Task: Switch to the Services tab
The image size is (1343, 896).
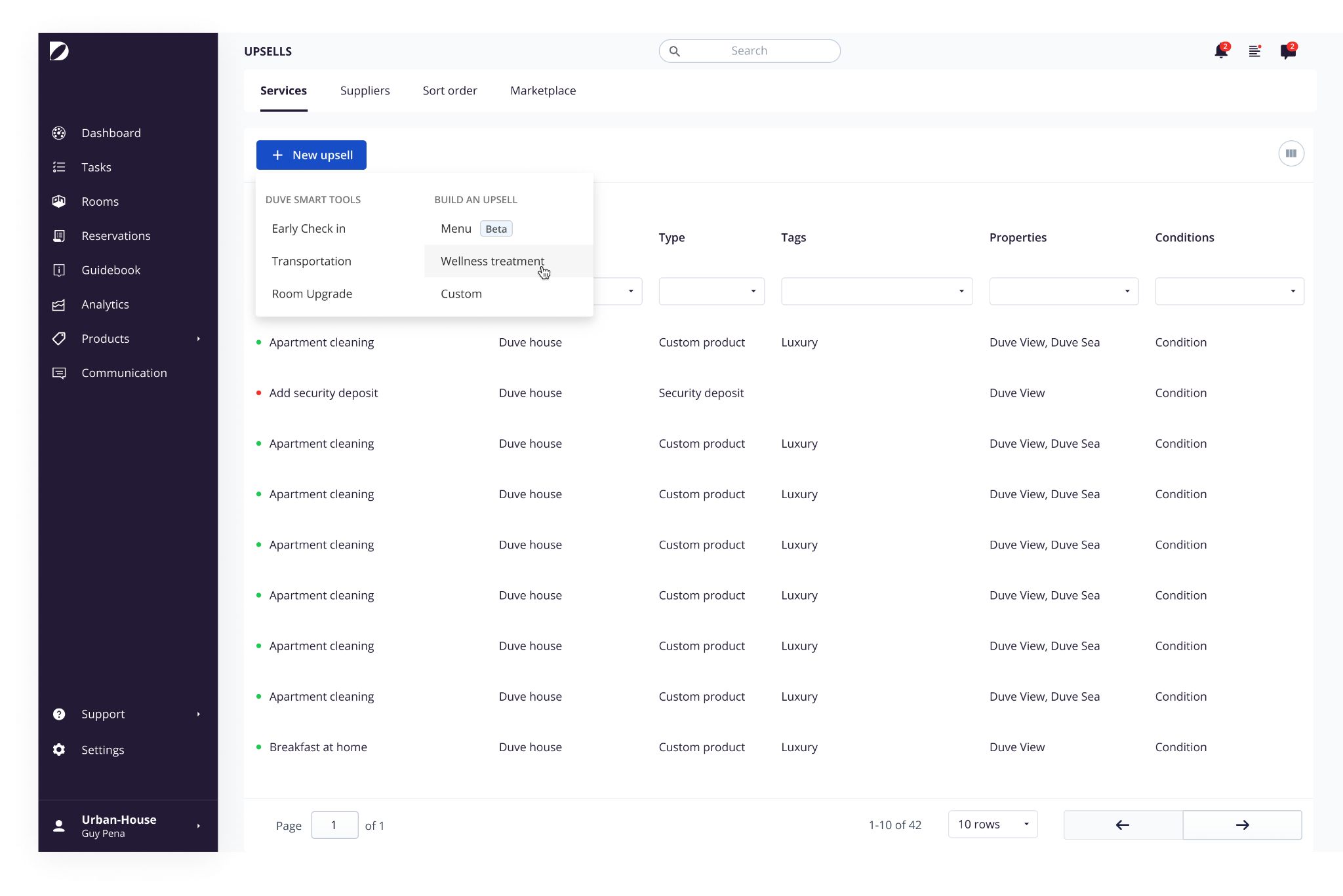Action: (283, 91)
